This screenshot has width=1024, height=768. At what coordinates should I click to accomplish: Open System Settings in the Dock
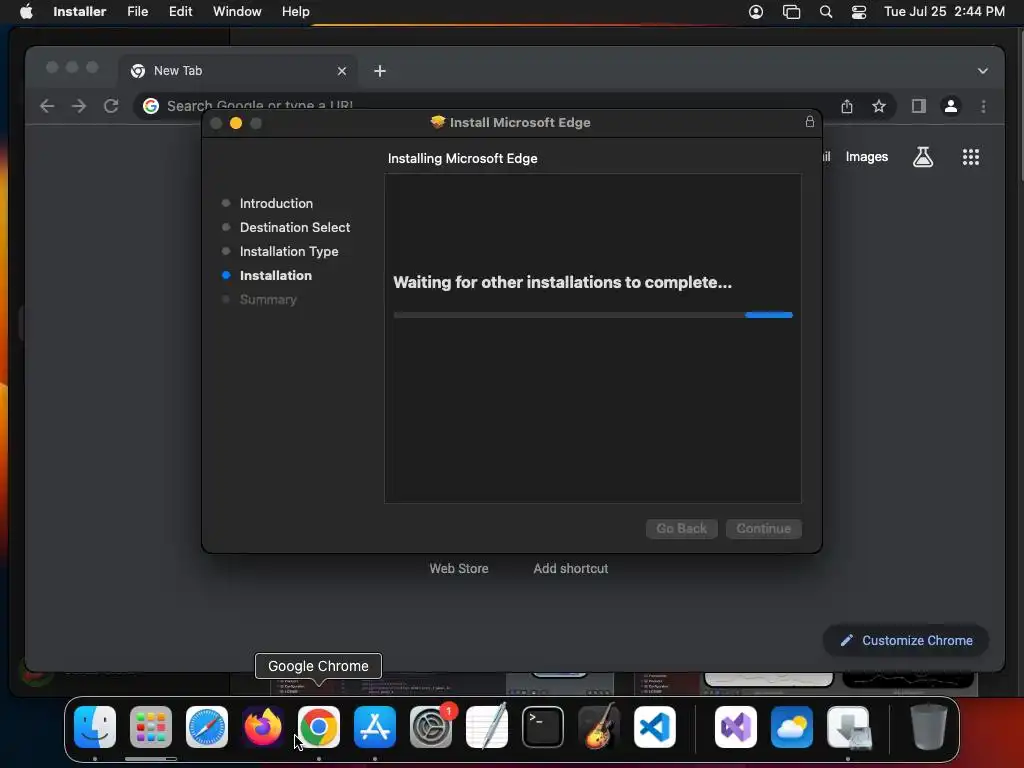pyautogui.click(x=431, y=727)
